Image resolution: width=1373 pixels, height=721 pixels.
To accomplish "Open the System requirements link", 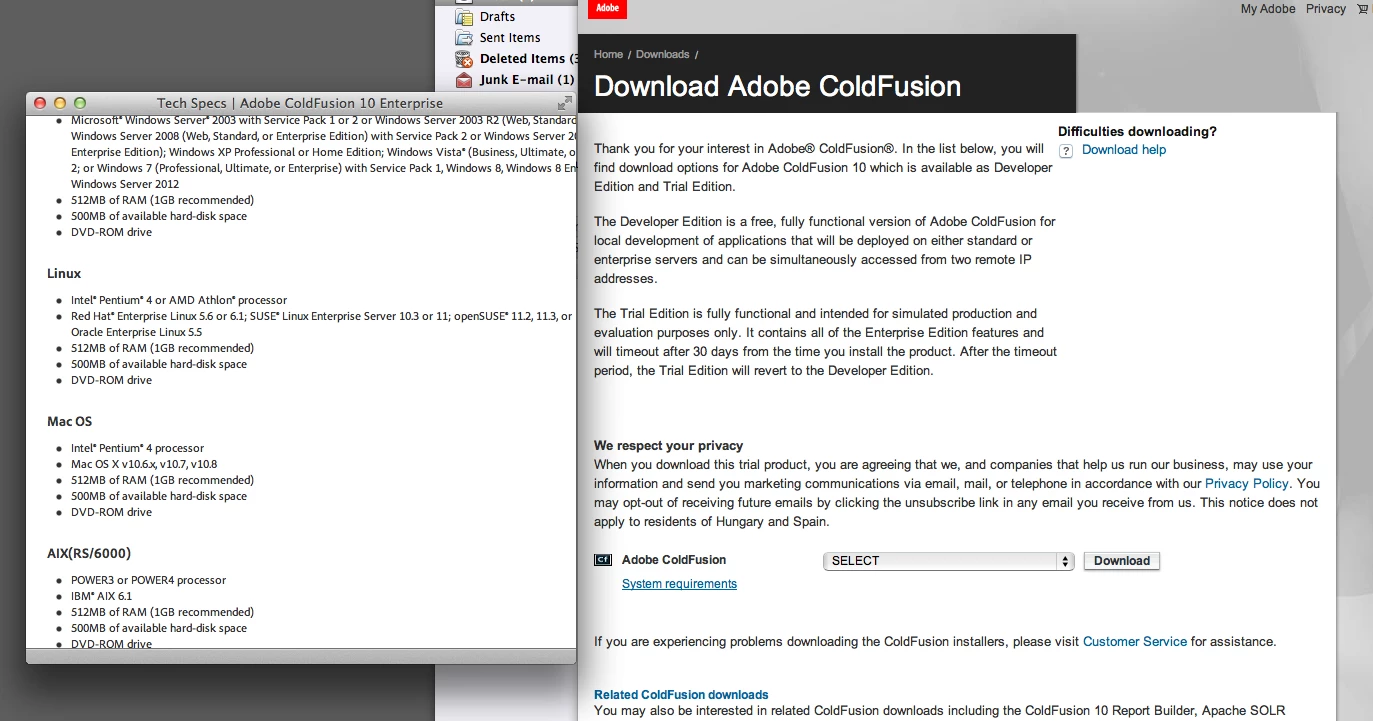I will click(x=679, y=584).
